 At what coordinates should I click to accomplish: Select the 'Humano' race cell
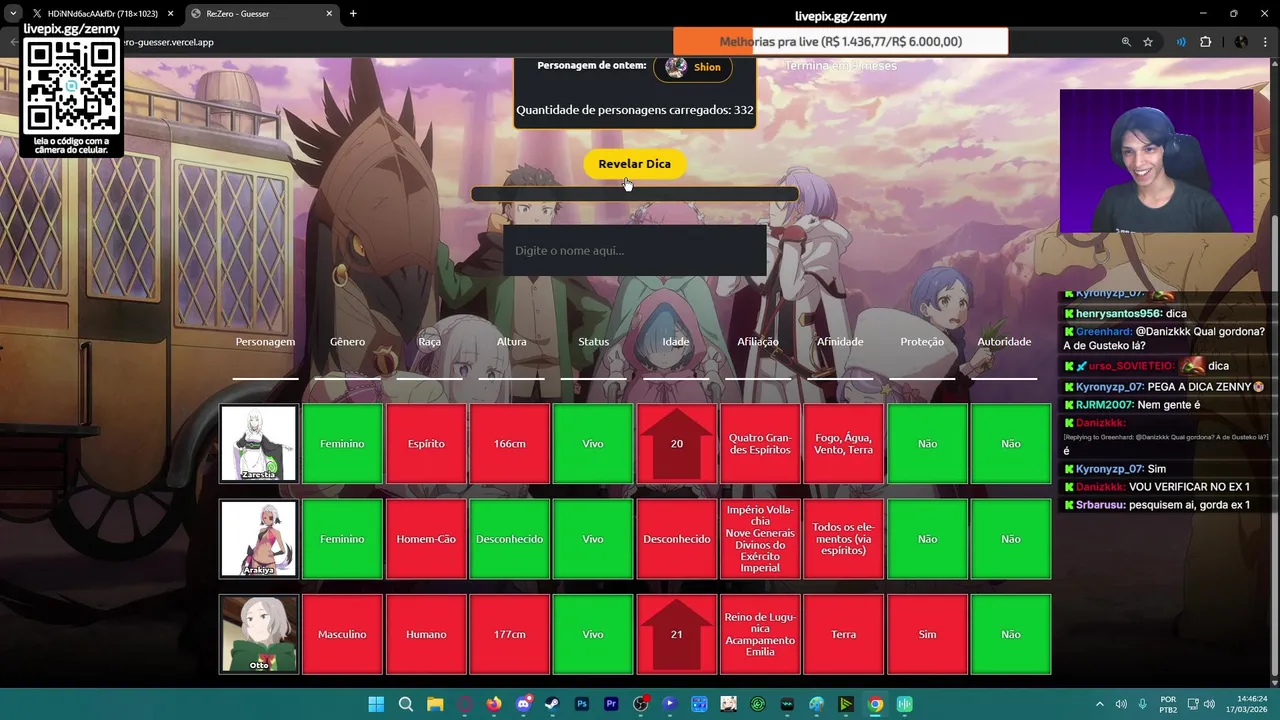point(426,634)
